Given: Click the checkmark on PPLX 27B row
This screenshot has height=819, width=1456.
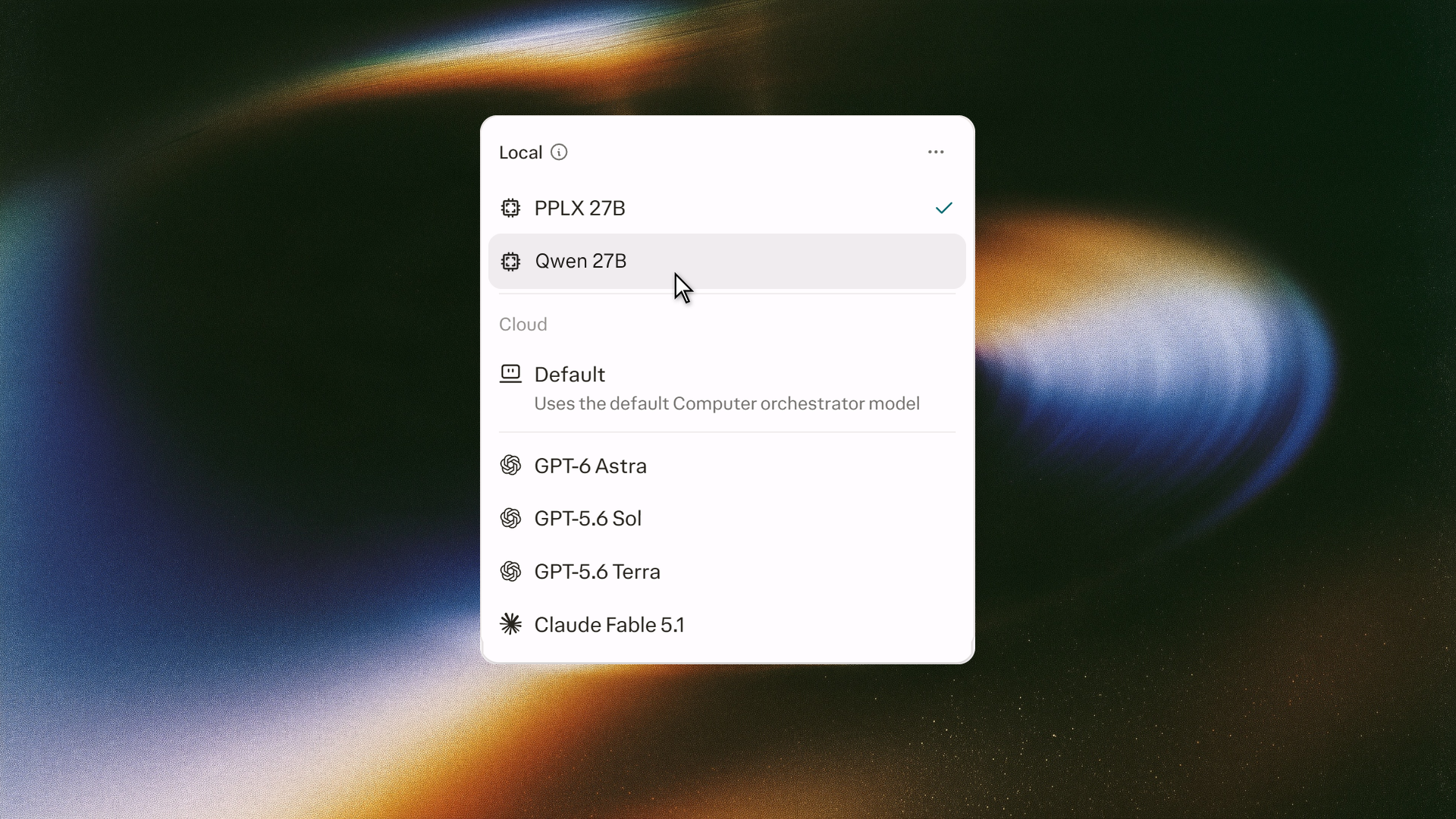Looking at the screenshot, I should [x=943, y=208].
